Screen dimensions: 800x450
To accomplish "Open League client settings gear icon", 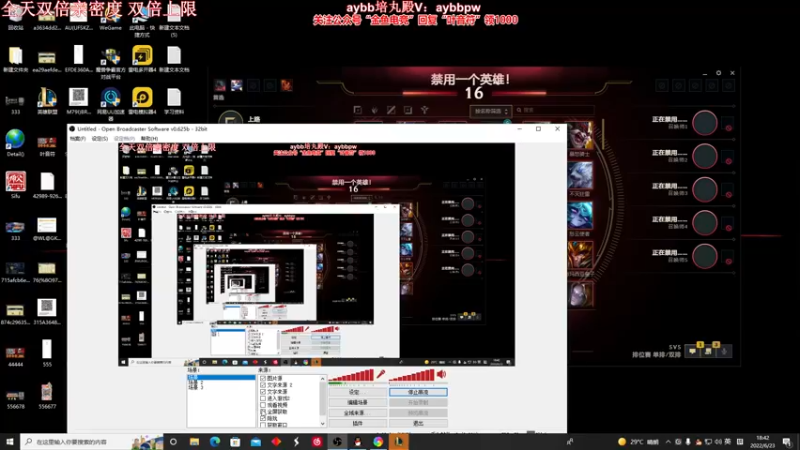I will (718, 73).
